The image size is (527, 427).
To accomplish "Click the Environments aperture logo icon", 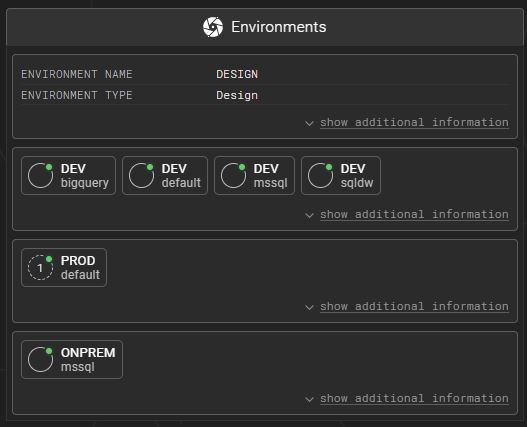I will [x=213, y=27].
